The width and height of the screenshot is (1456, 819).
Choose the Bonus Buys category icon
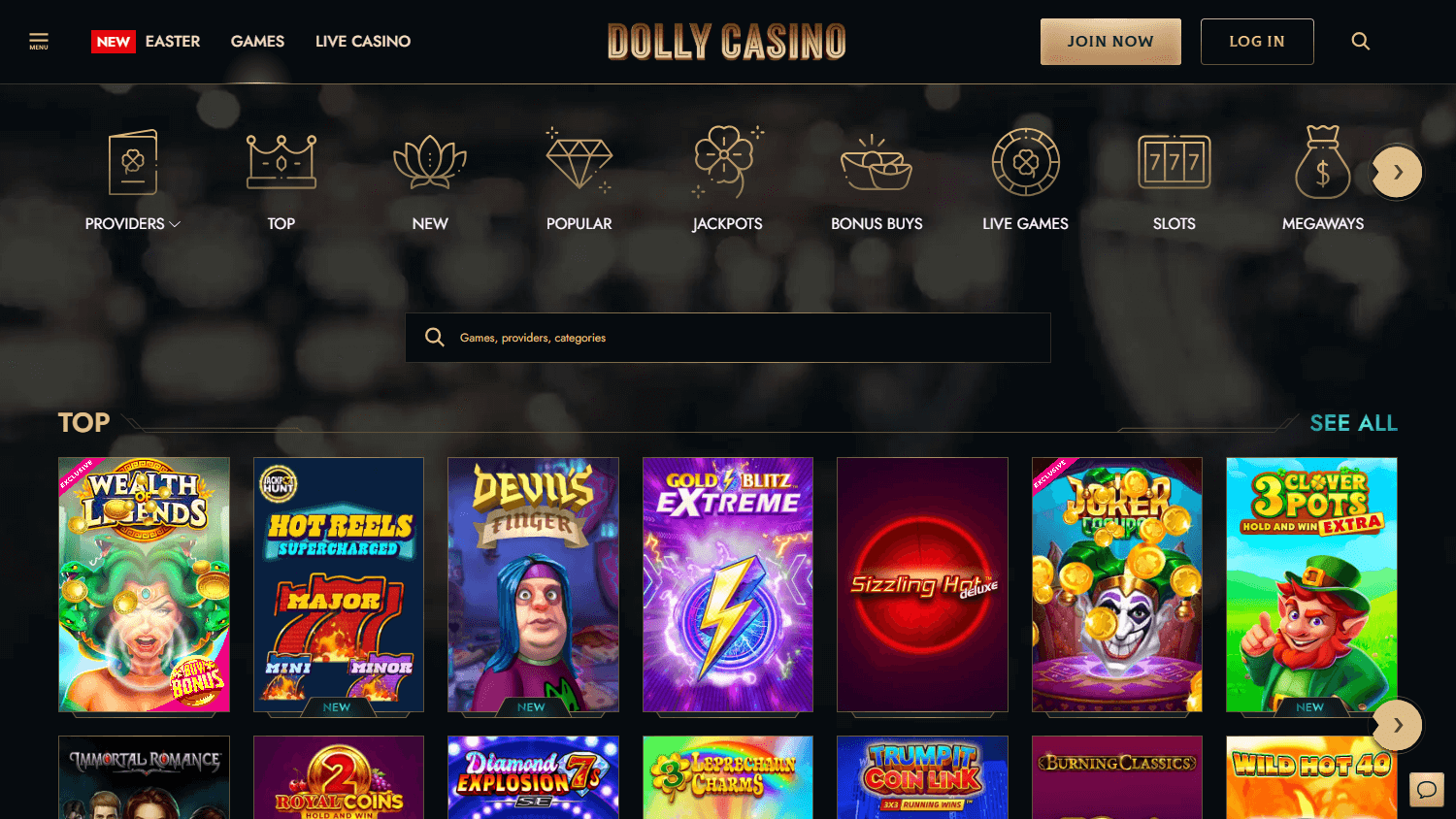coord(877,161)
